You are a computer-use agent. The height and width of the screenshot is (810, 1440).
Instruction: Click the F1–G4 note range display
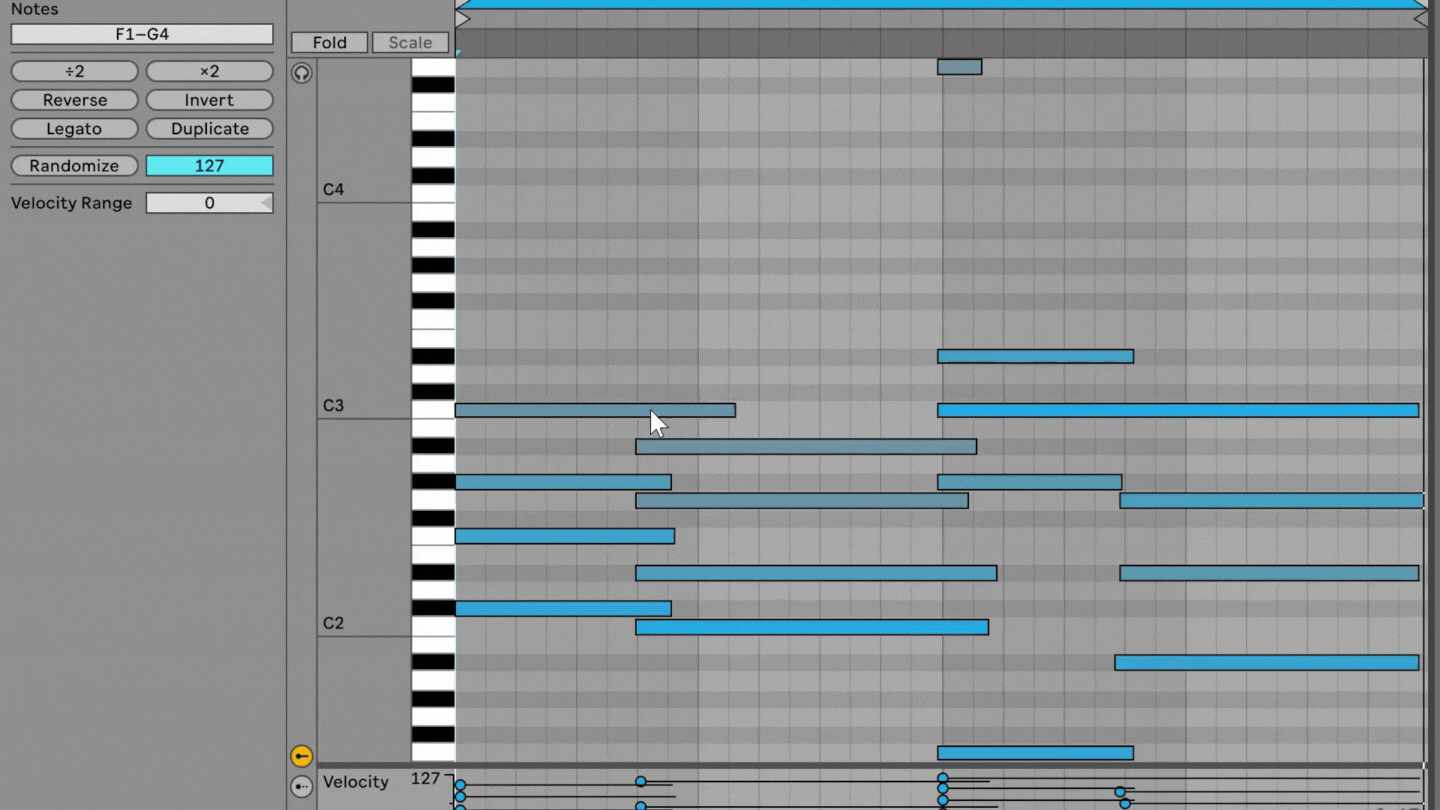[x=141, y=34]
